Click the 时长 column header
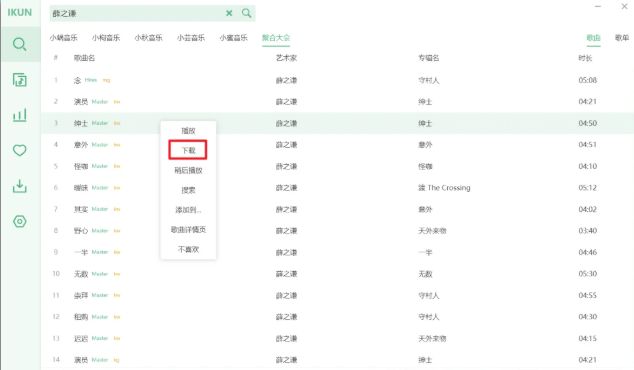The image size is (634, 370). click(585, 58)
